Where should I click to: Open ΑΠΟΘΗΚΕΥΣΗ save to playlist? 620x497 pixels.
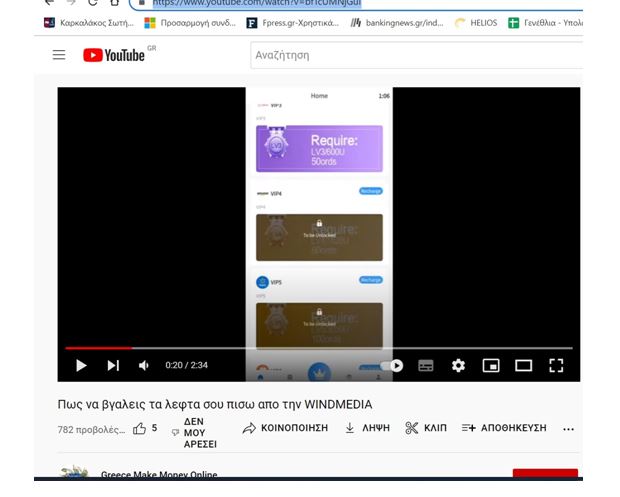point(504,428)
